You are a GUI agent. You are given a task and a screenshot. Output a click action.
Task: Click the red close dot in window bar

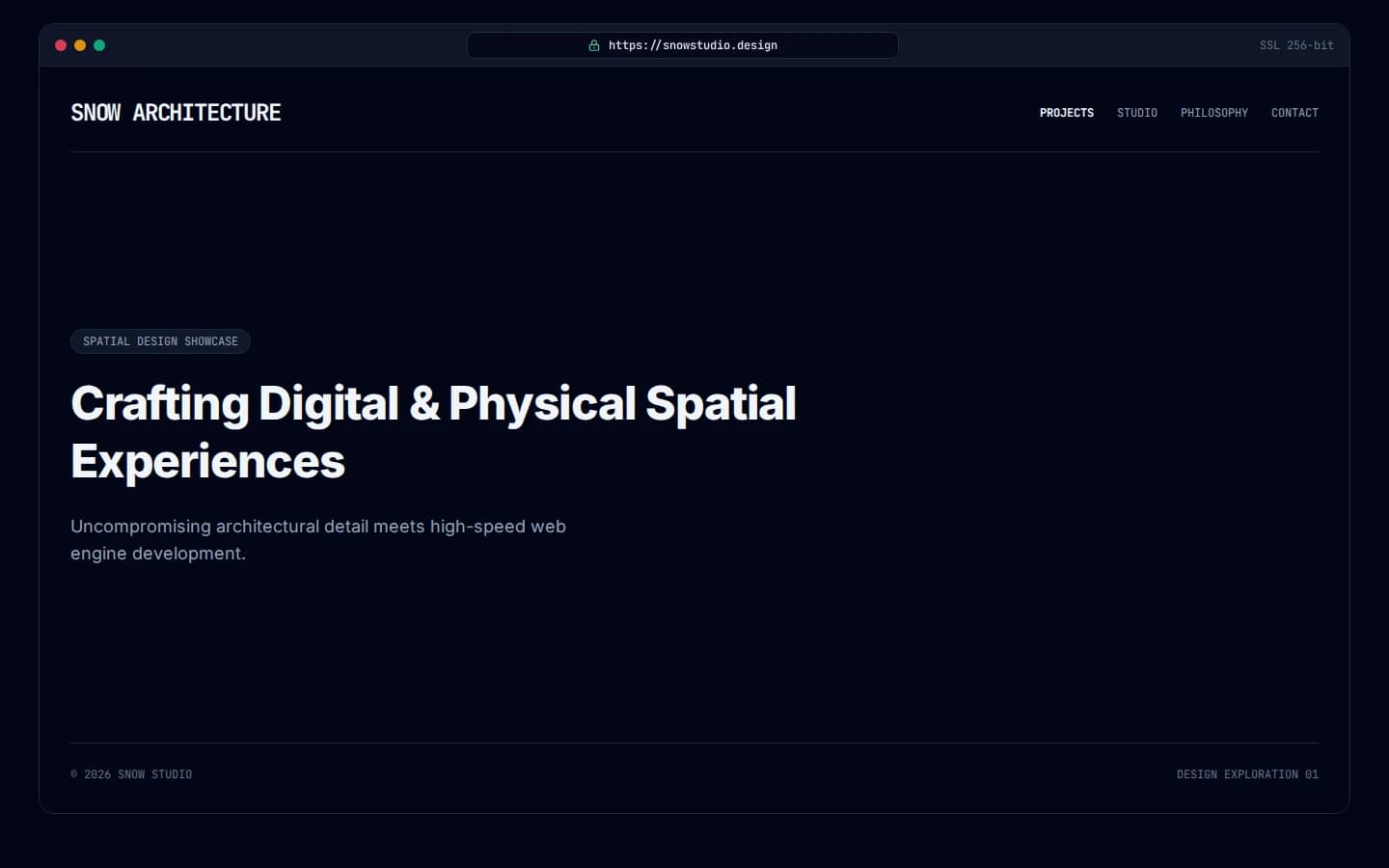point(61,45)
